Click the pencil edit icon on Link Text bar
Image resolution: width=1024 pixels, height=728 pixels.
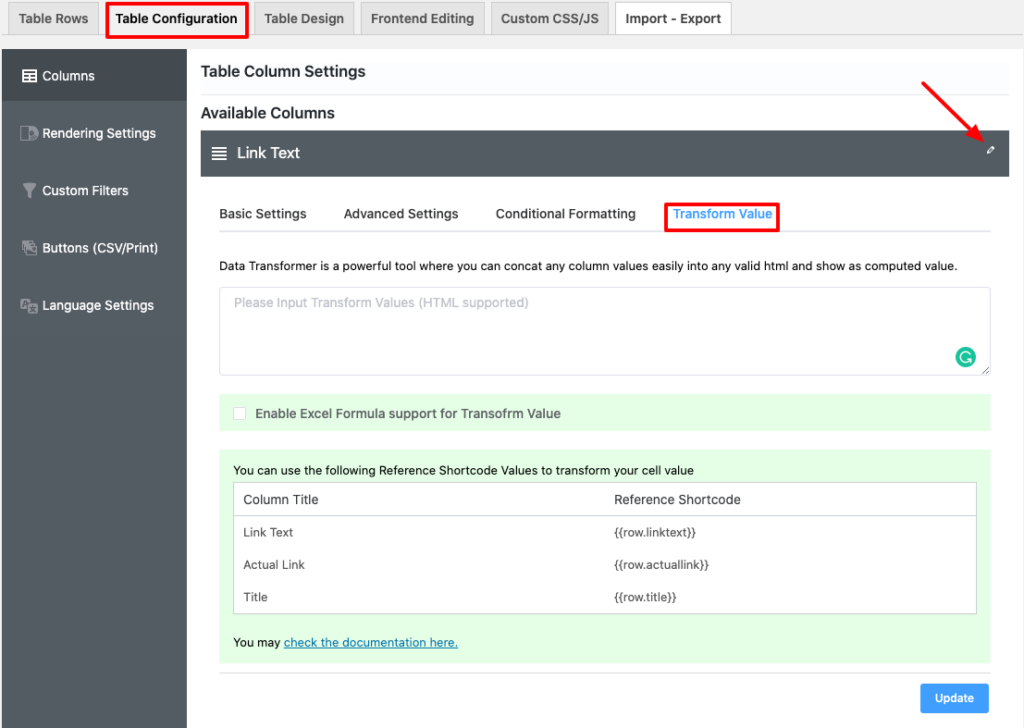pyautogui.click(x=990, y=151)
